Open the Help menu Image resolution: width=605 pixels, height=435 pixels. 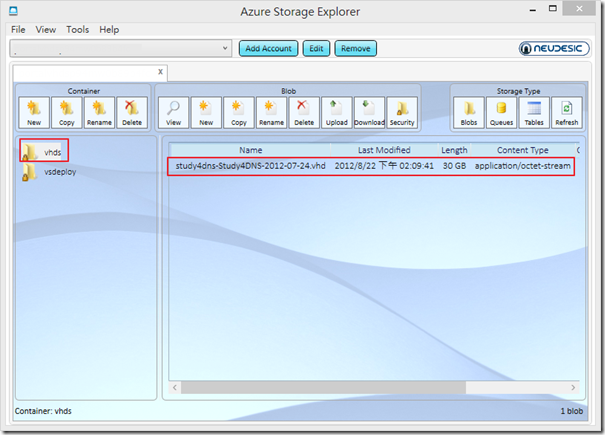pos(109,29)
